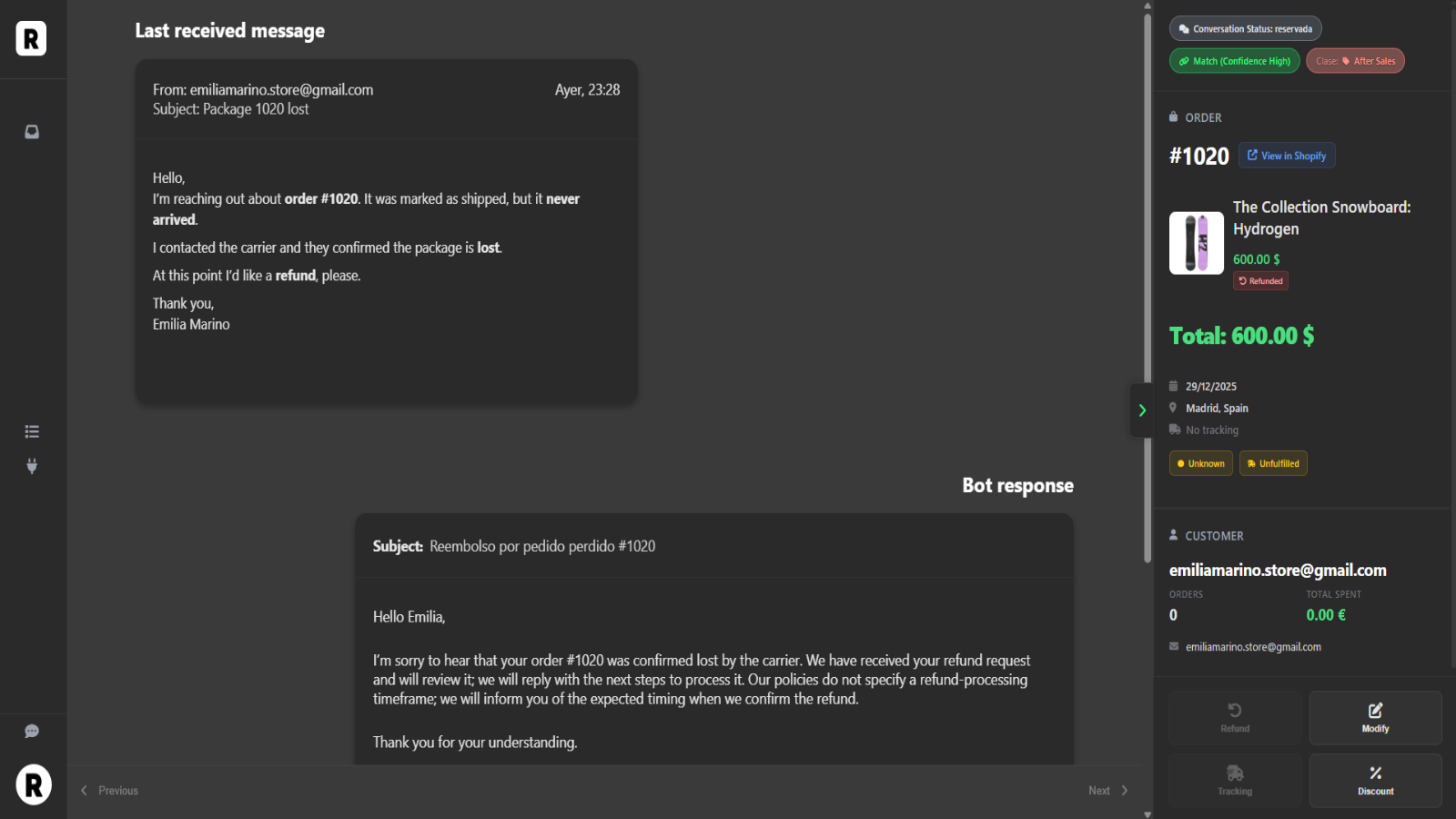The width and height of the screenshot is (1456, 819).
Task: Click the Discount action button
Action: (x=1375, y=781)
